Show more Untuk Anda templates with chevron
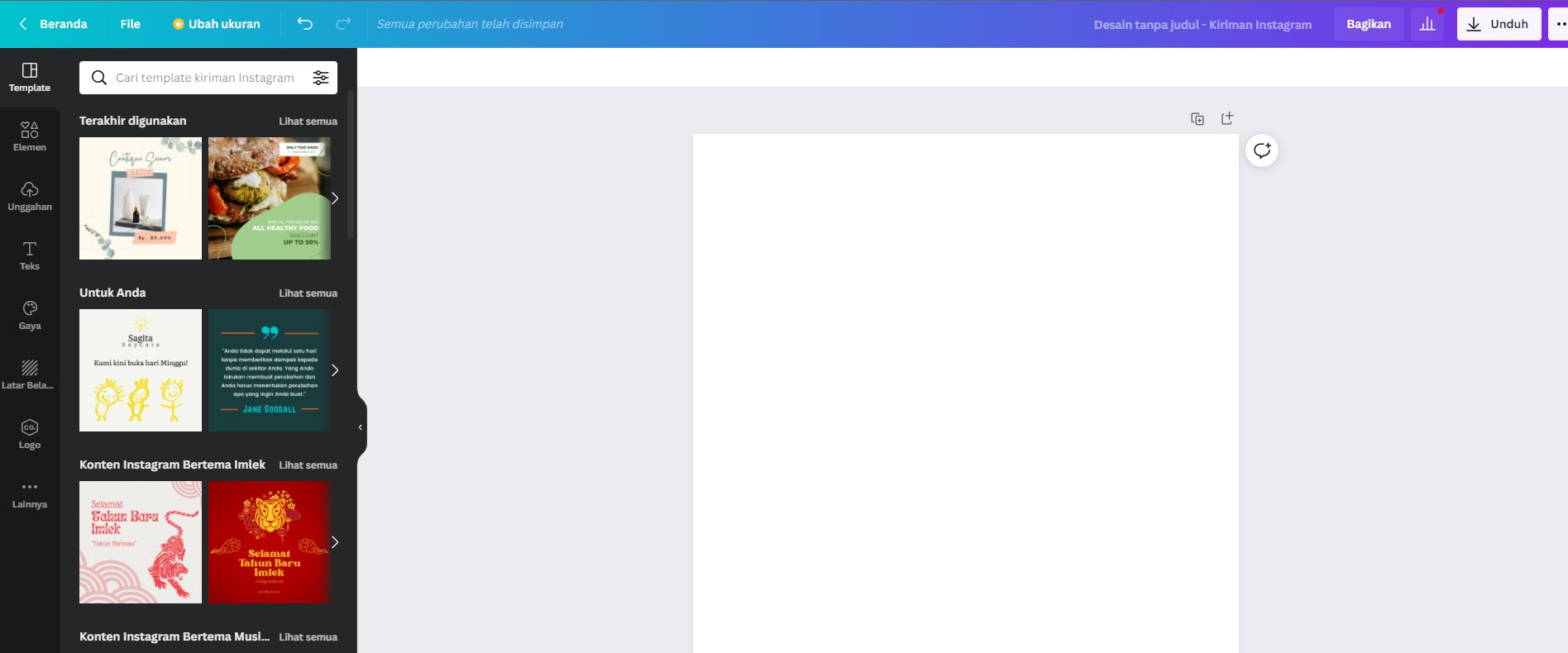The height and width of the screenshot is (653, 1568). pyautogui.click(x=335, y=370)
